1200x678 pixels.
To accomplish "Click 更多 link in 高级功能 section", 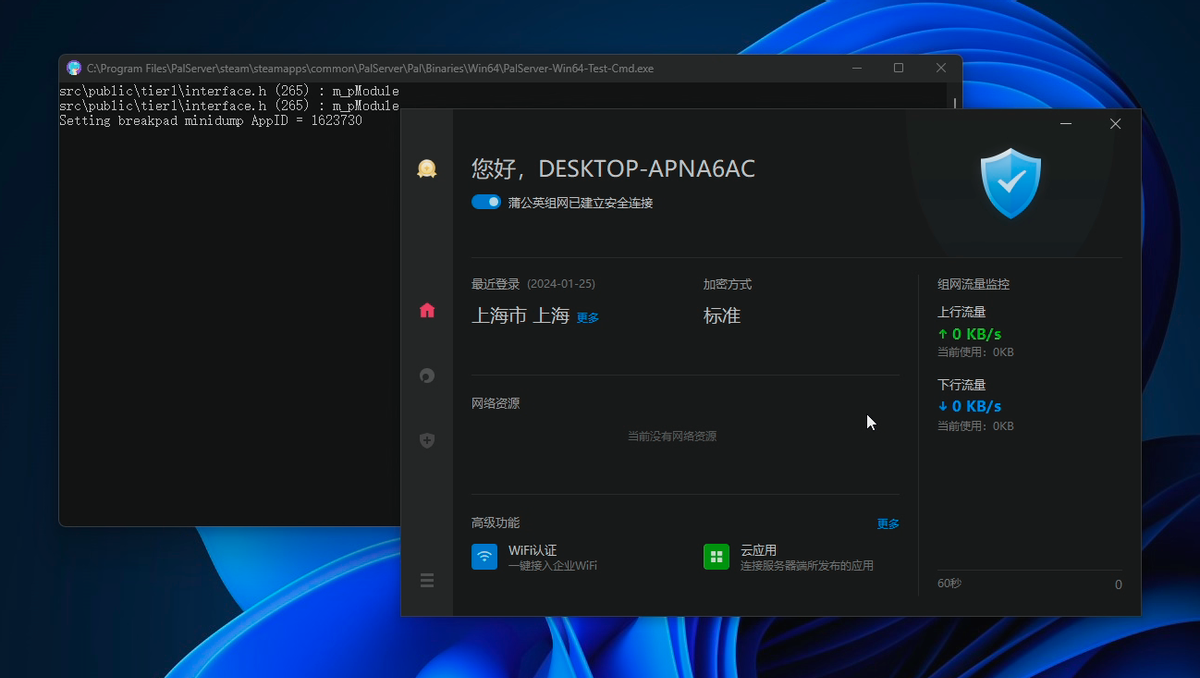I will (888, 524).
